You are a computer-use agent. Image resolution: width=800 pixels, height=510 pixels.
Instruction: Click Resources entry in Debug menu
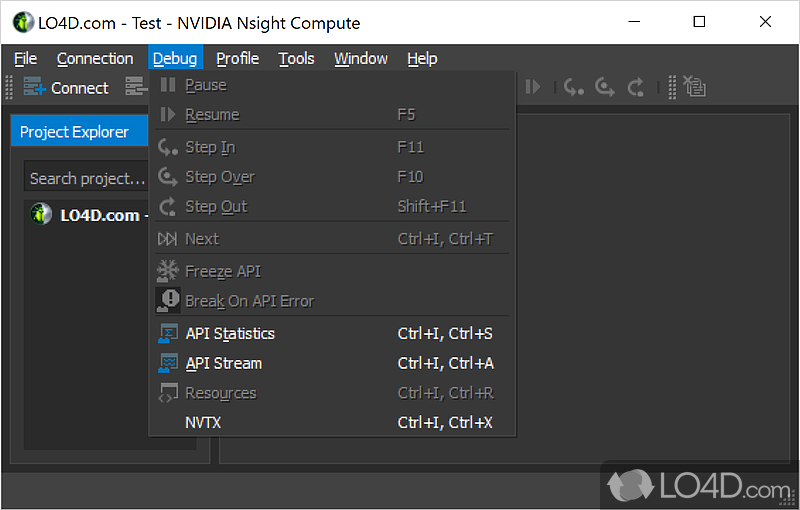[x=221, y=394]
